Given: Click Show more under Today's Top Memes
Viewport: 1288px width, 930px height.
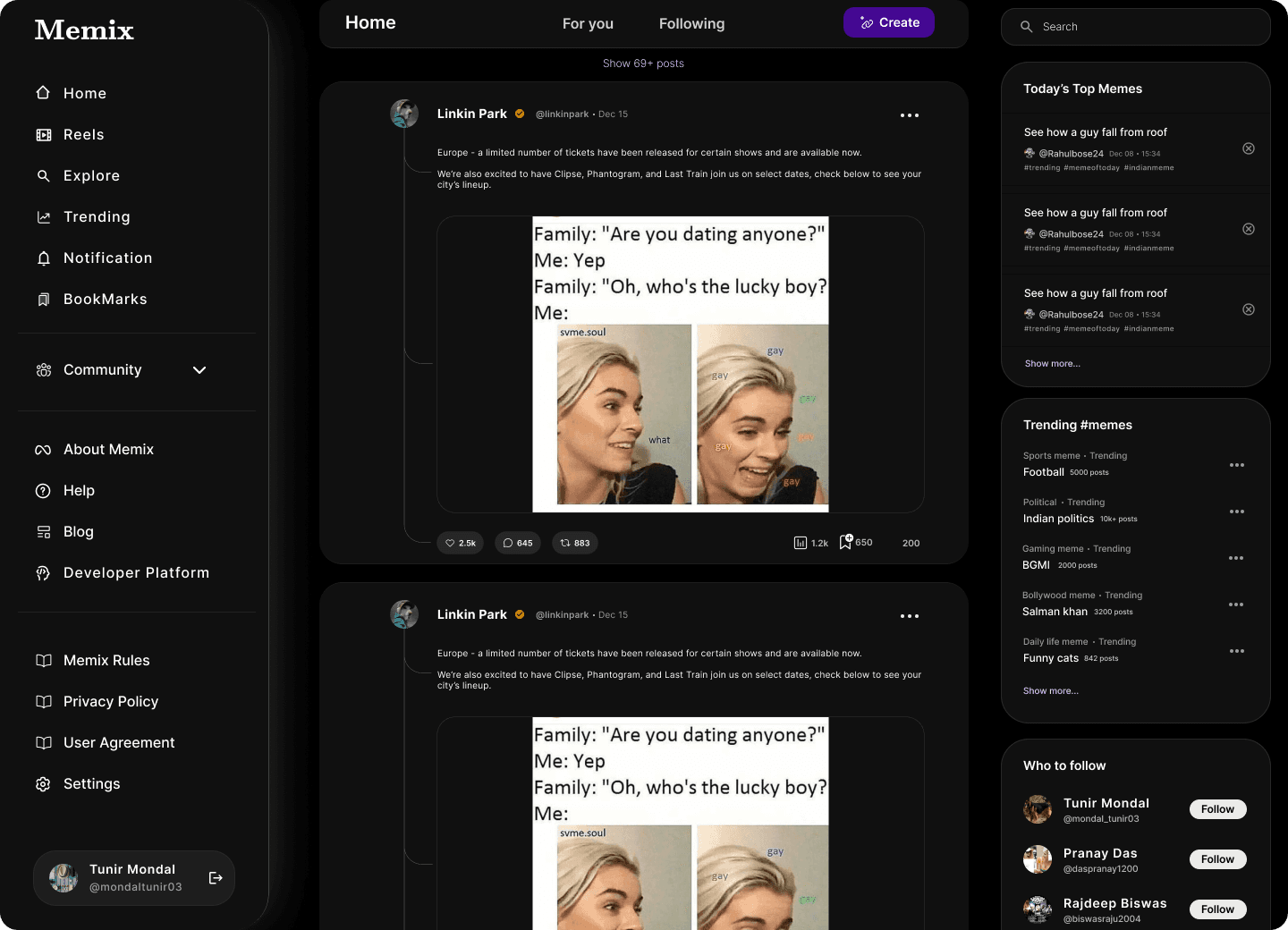Looking at the screenshot, I should coord(1053,364).
